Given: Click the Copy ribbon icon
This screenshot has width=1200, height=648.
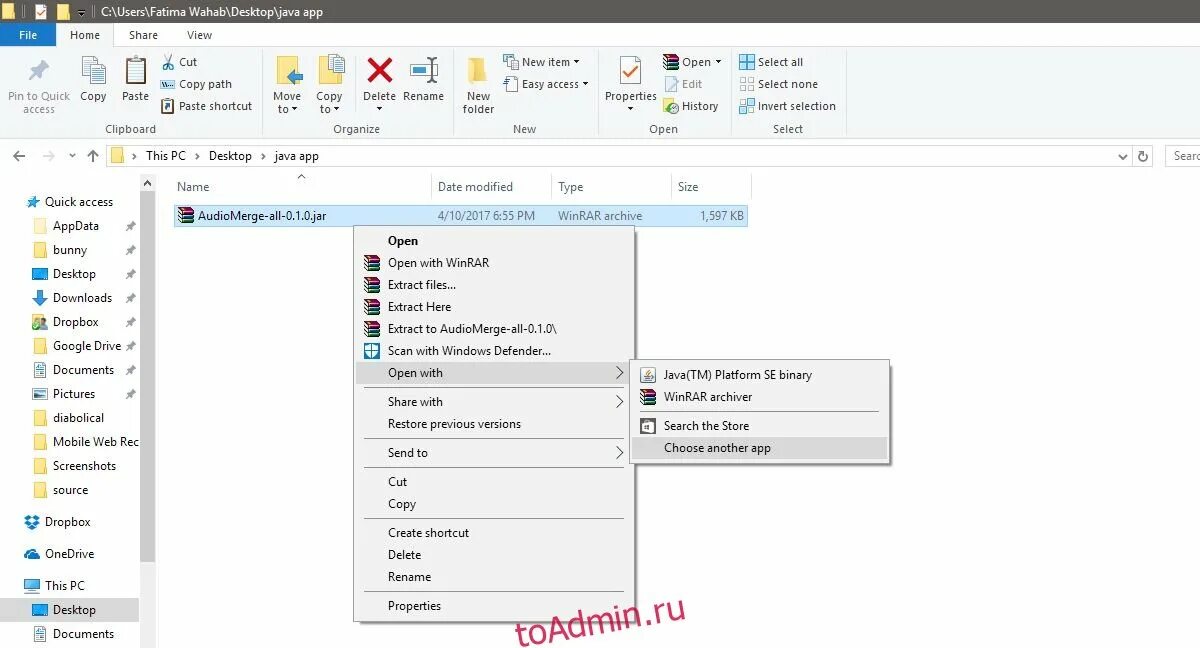Looking at the screenshot, I should (93, 72).
